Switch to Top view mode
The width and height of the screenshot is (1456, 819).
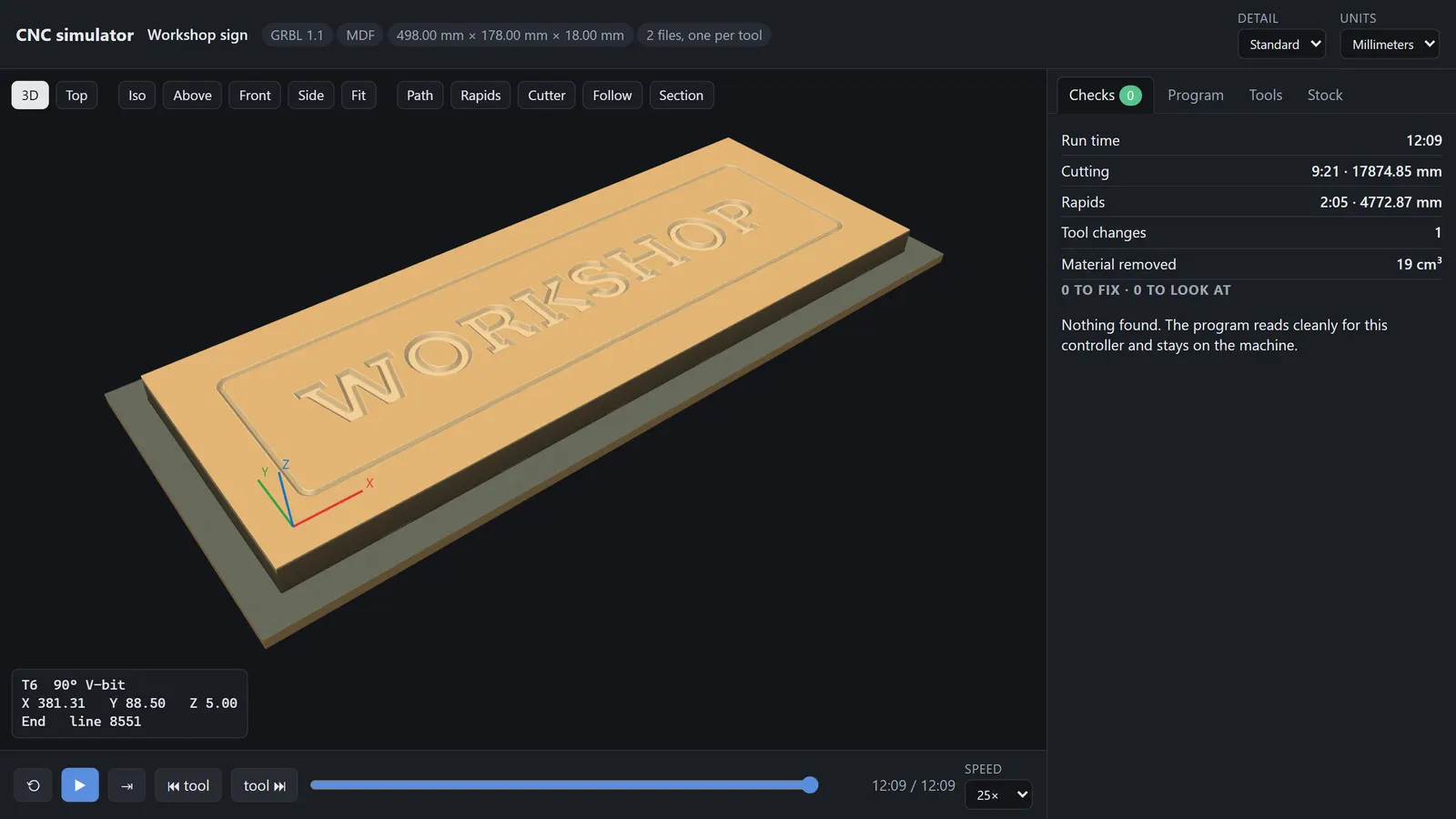[76, 96]
